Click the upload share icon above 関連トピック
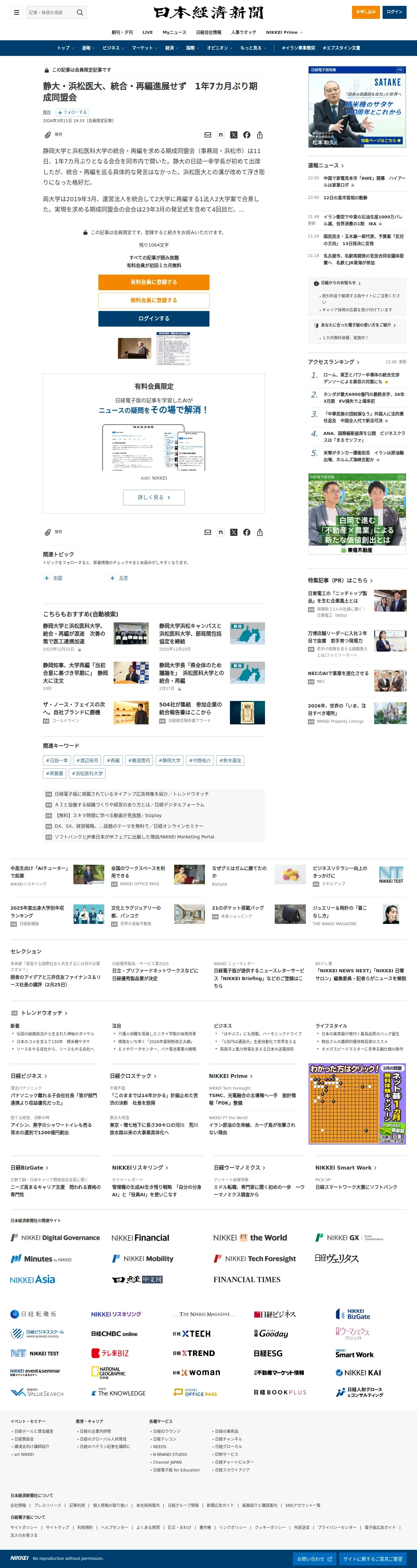Image resolution: width=417 pixels, height=1568 pixels. click(x=259, y=532)
